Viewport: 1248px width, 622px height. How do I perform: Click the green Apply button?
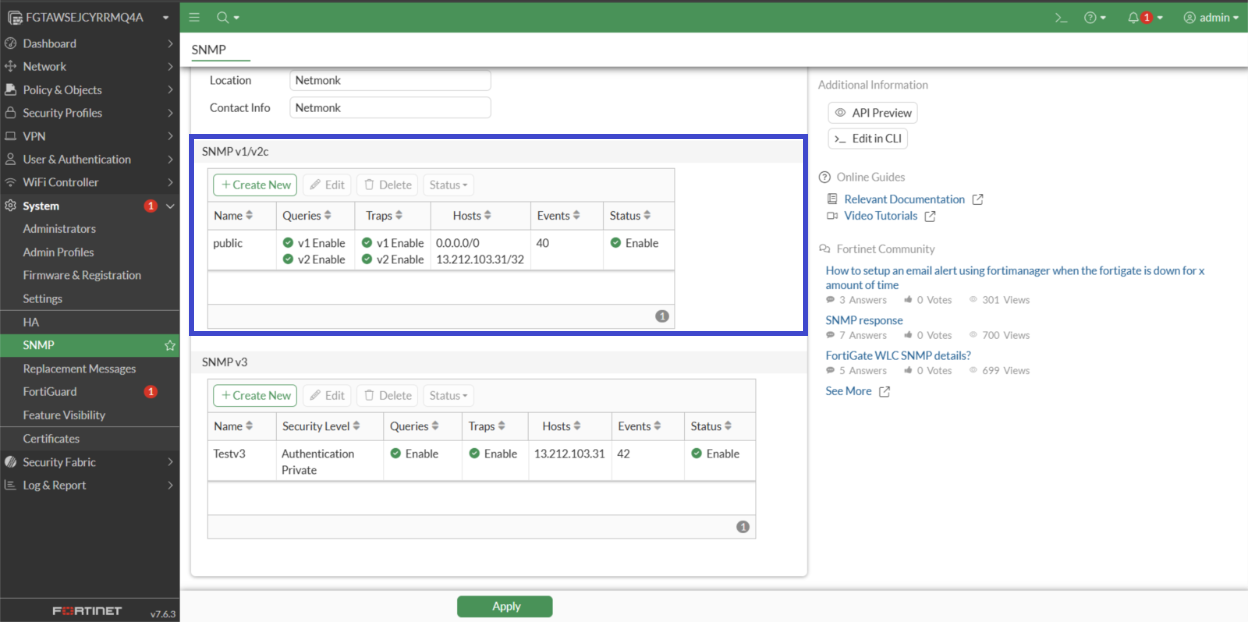pos(505,606)
